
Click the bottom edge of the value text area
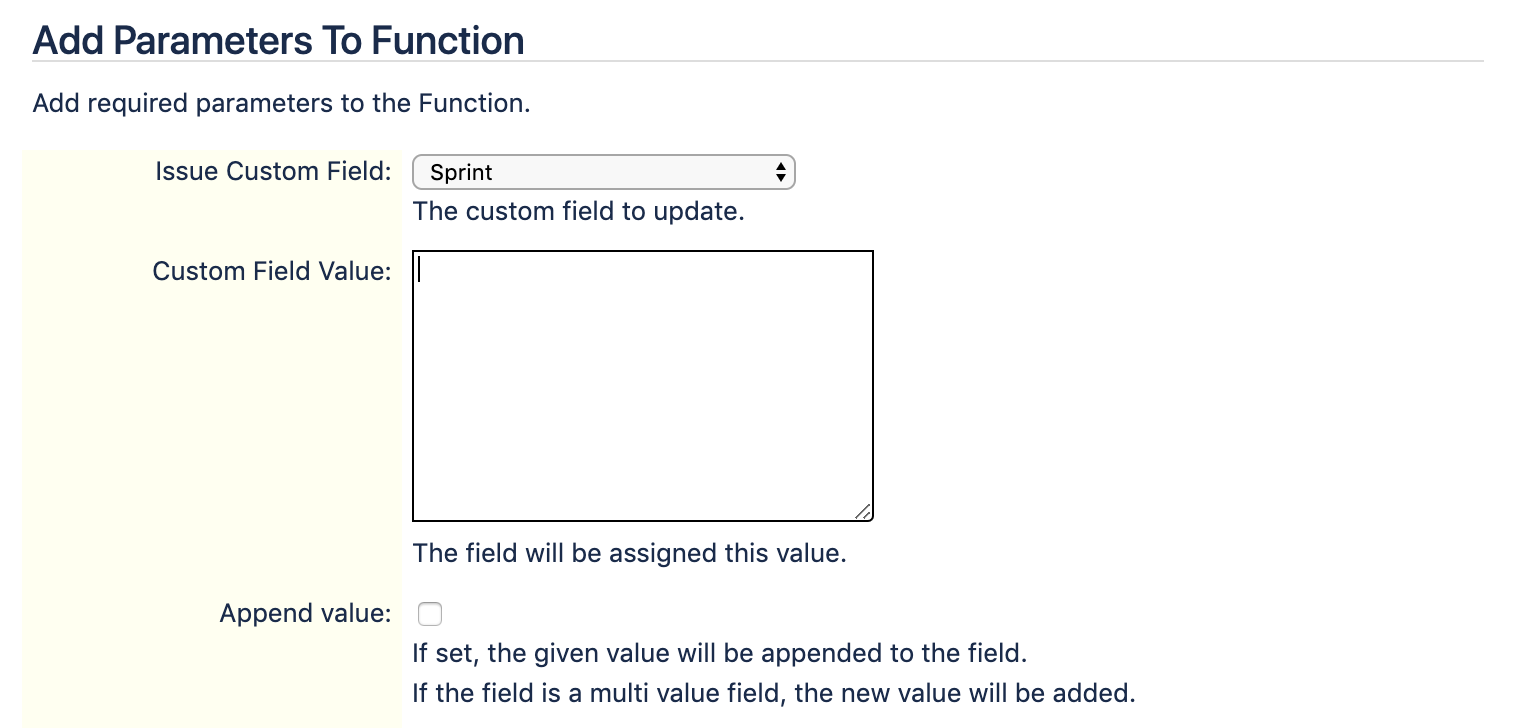tap(642, 521)
